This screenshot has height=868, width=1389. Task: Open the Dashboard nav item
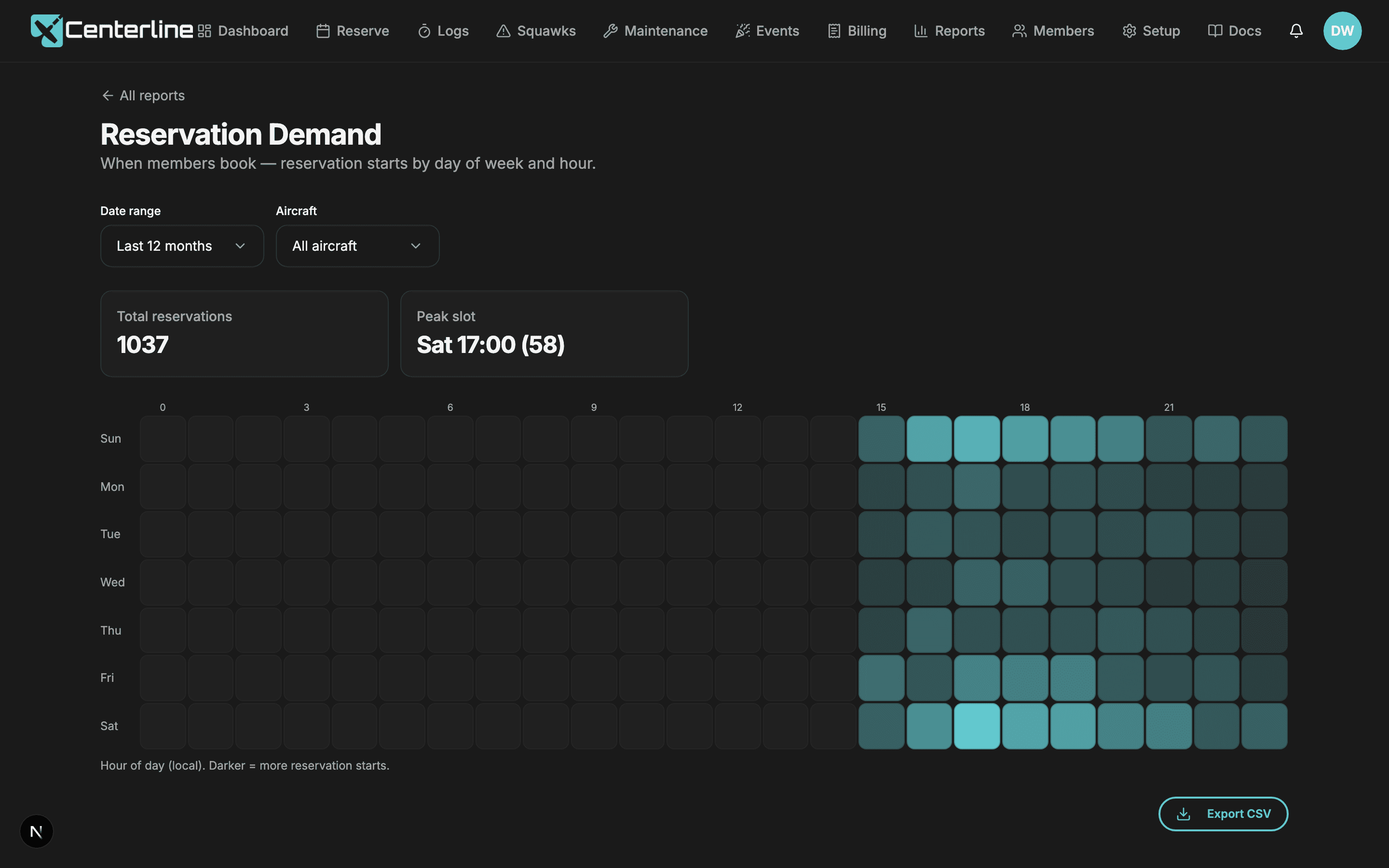tap(244, 31)
